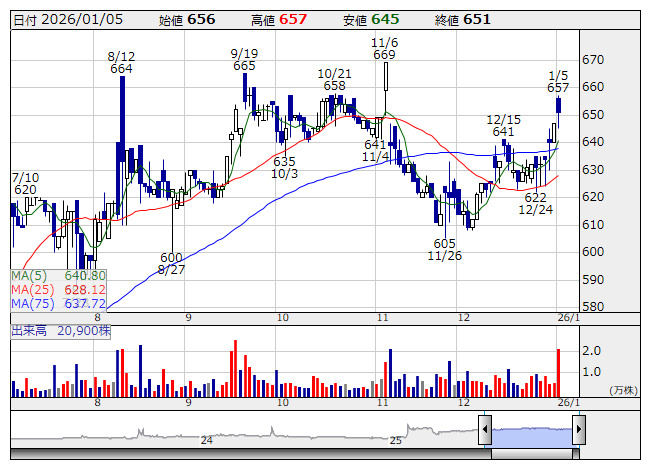Click the left range handle on navigator

[x=485, y=431]
